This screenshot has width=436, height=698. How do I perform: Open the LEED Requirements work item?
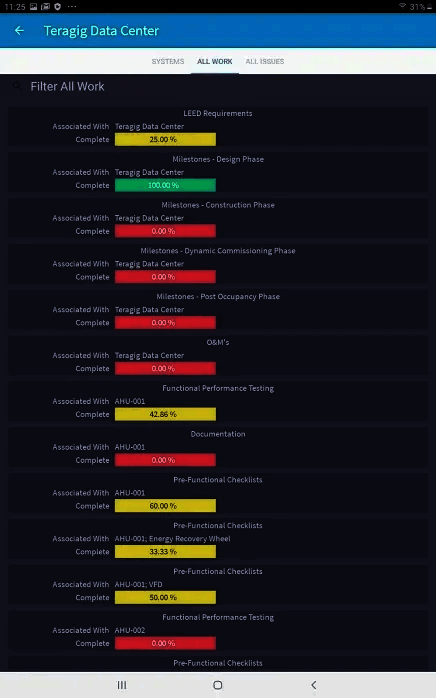[218, 126]
